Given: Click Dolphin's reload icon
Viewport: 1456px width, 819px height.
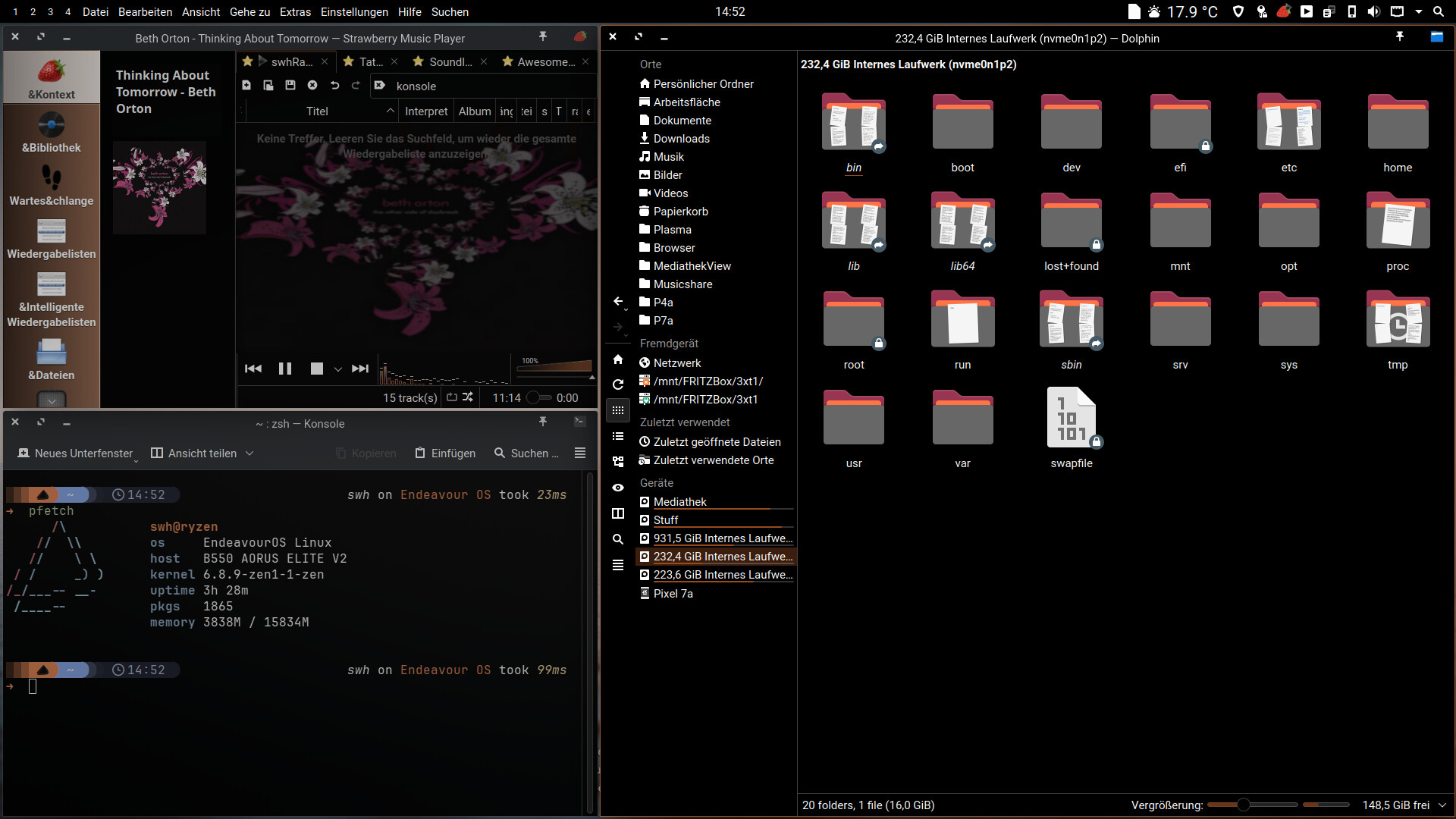Looking at the screenshot, I should (618, 384).
